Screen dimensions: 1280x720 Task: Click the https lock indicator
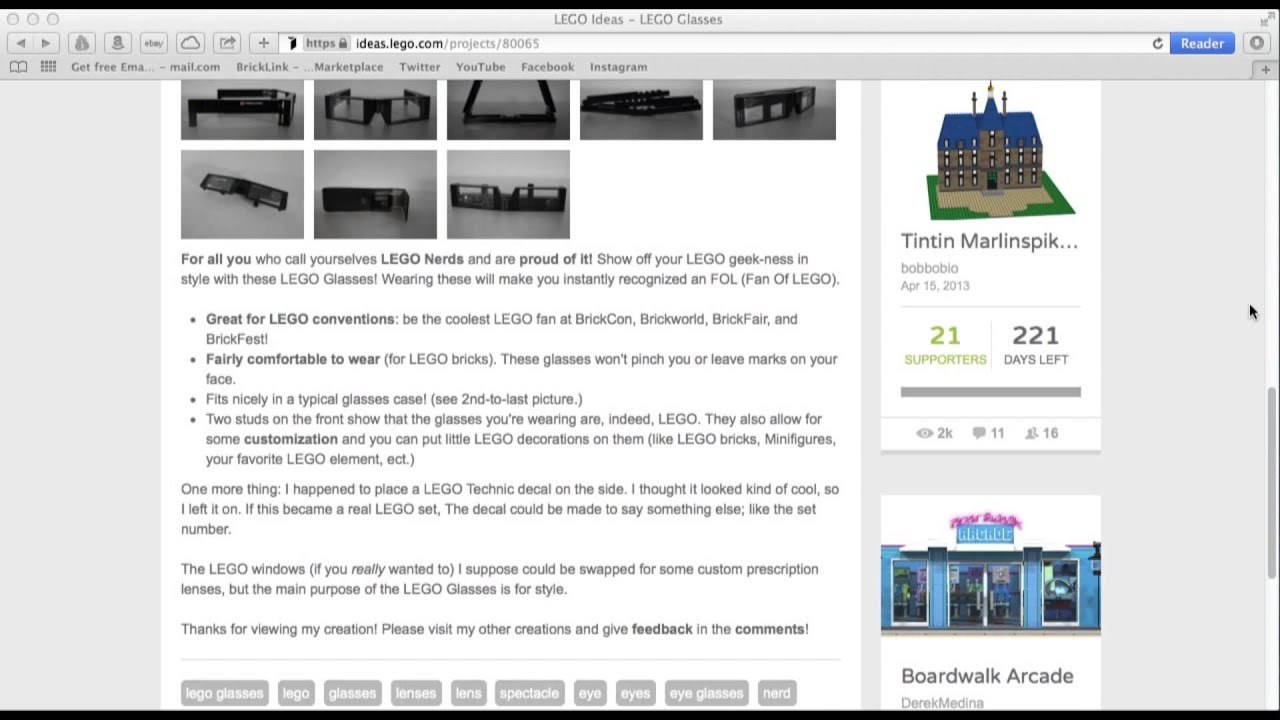pyautogui.click(x=327, y=43)
